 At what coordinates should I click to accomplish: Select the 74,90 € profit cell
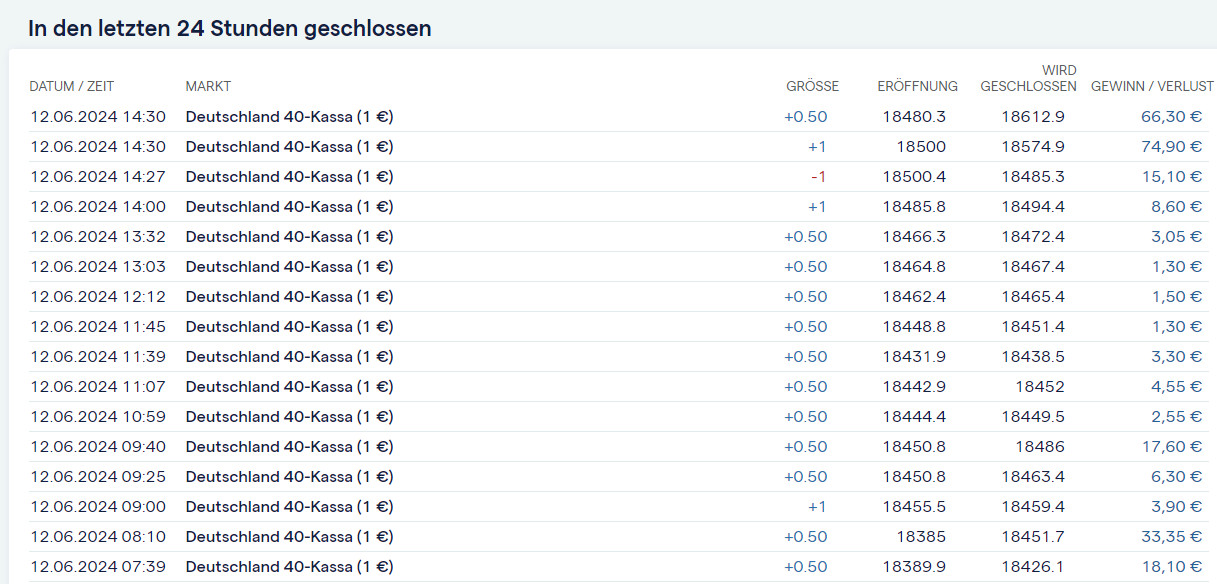(1171, 147)
